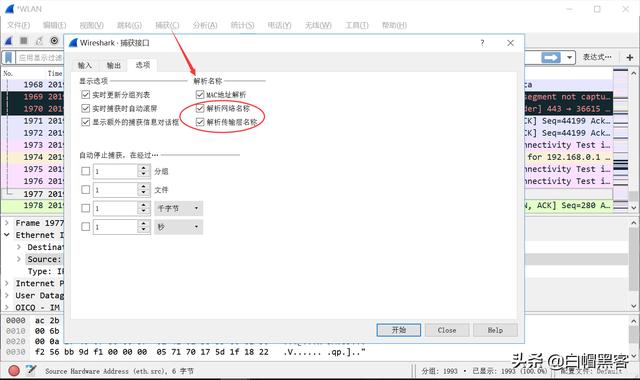The height and width of the screenshot is (380, 640).
Task: Expand the Destination tree node
Action: (18, 247)
